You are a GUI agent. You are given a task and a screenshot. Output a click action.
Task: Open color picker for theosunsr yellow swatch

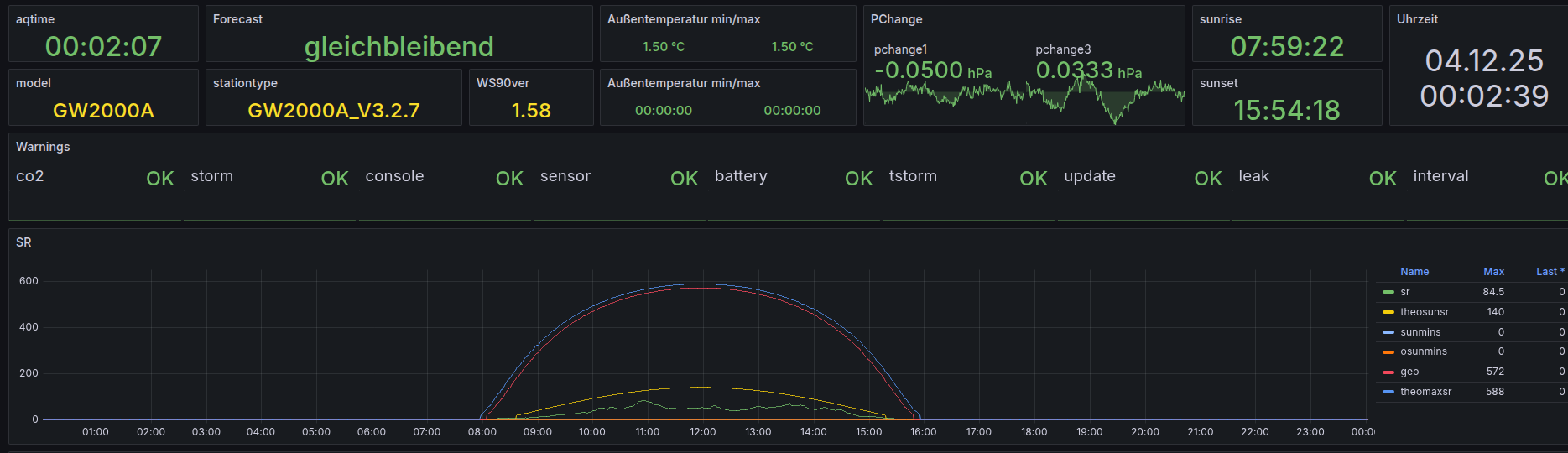[x=1388, y=312]
